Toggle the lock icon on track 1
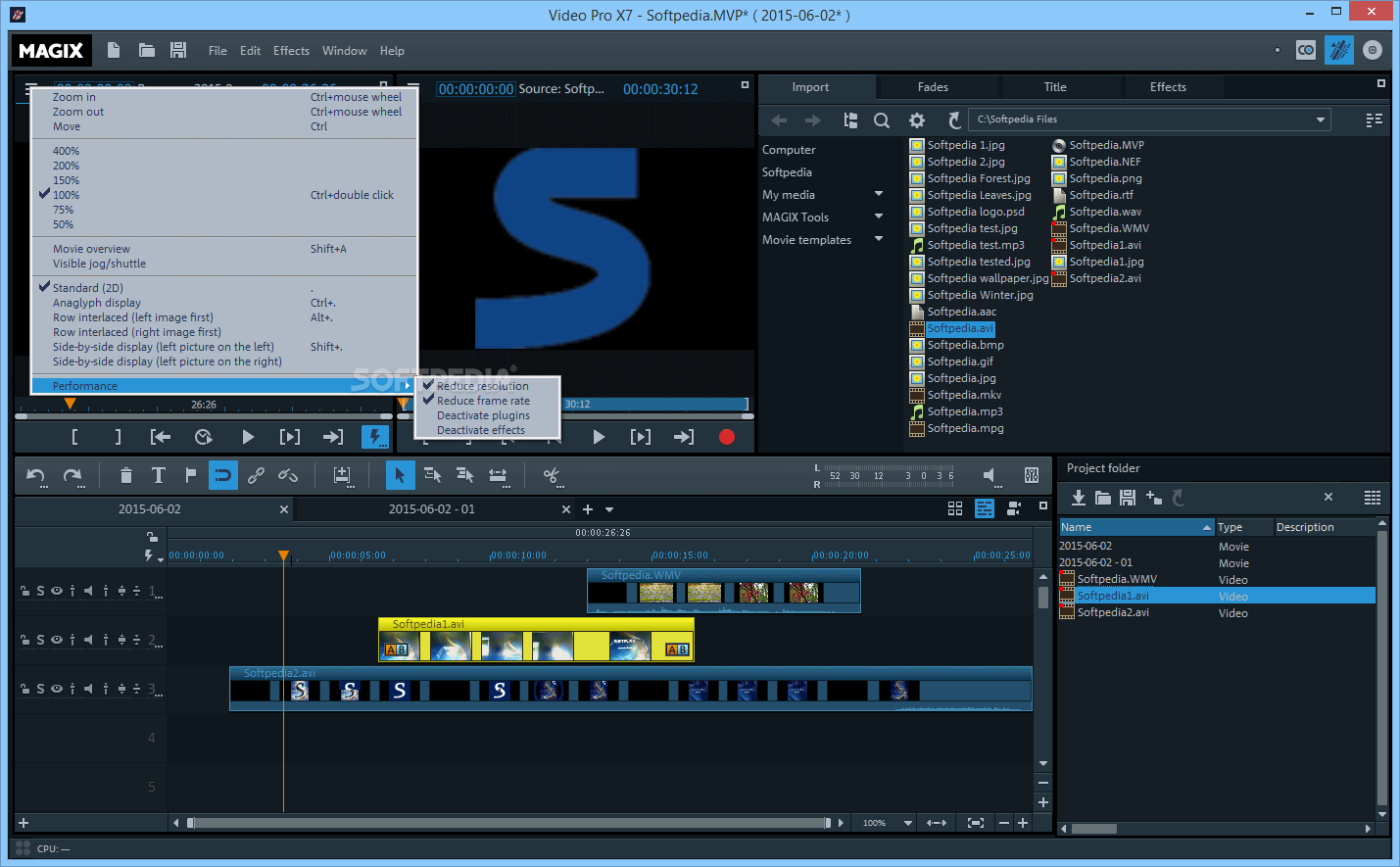 (x=24, y=591)
